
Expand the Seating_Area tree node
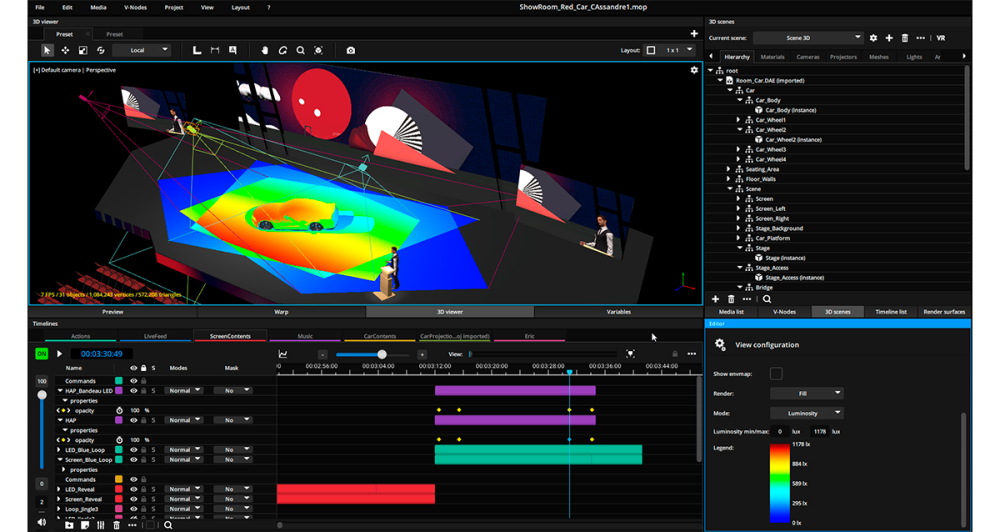pos(729,169)
